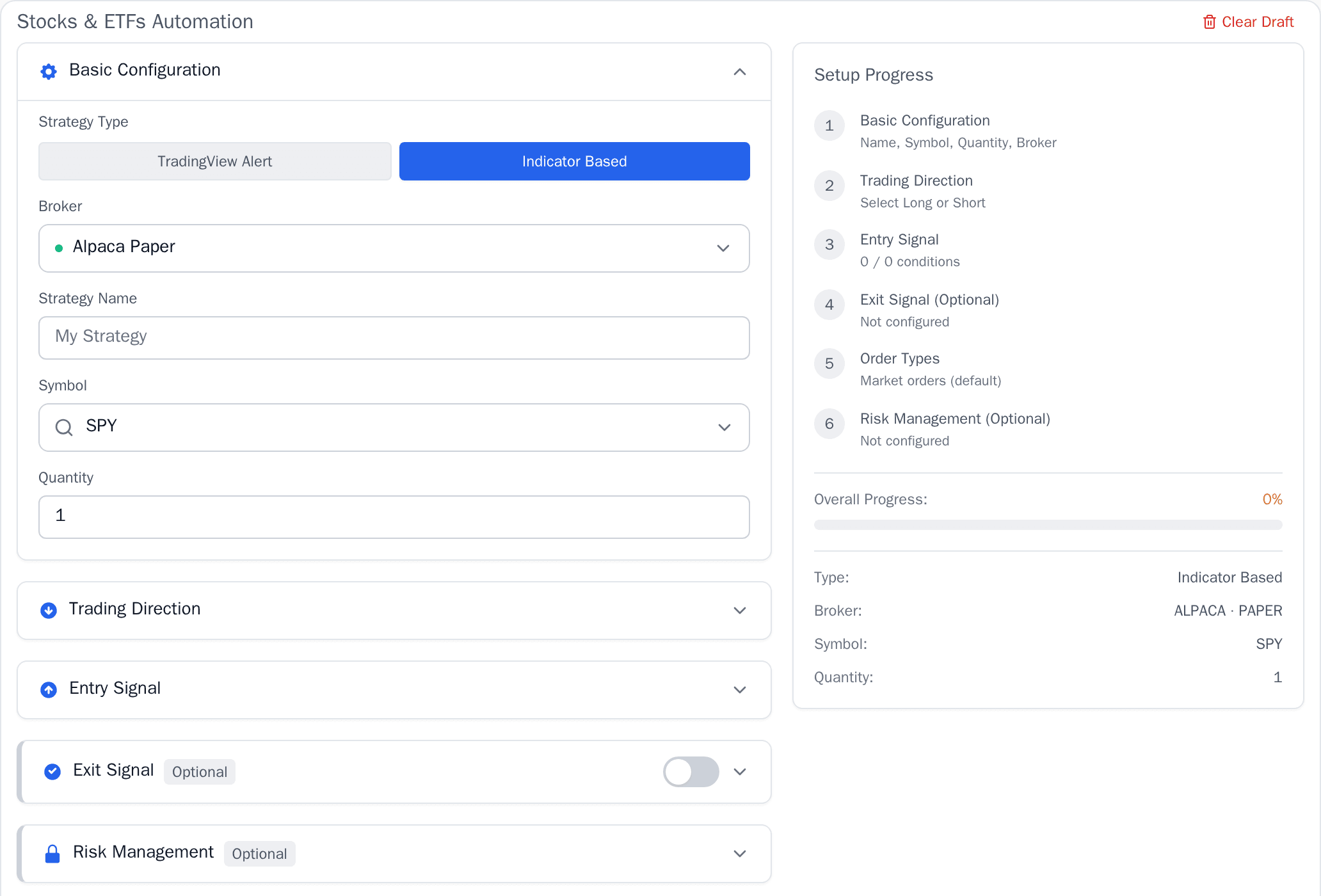
Task: Click the green status dot for Alpaca Paper
Action: click(59, 248)
